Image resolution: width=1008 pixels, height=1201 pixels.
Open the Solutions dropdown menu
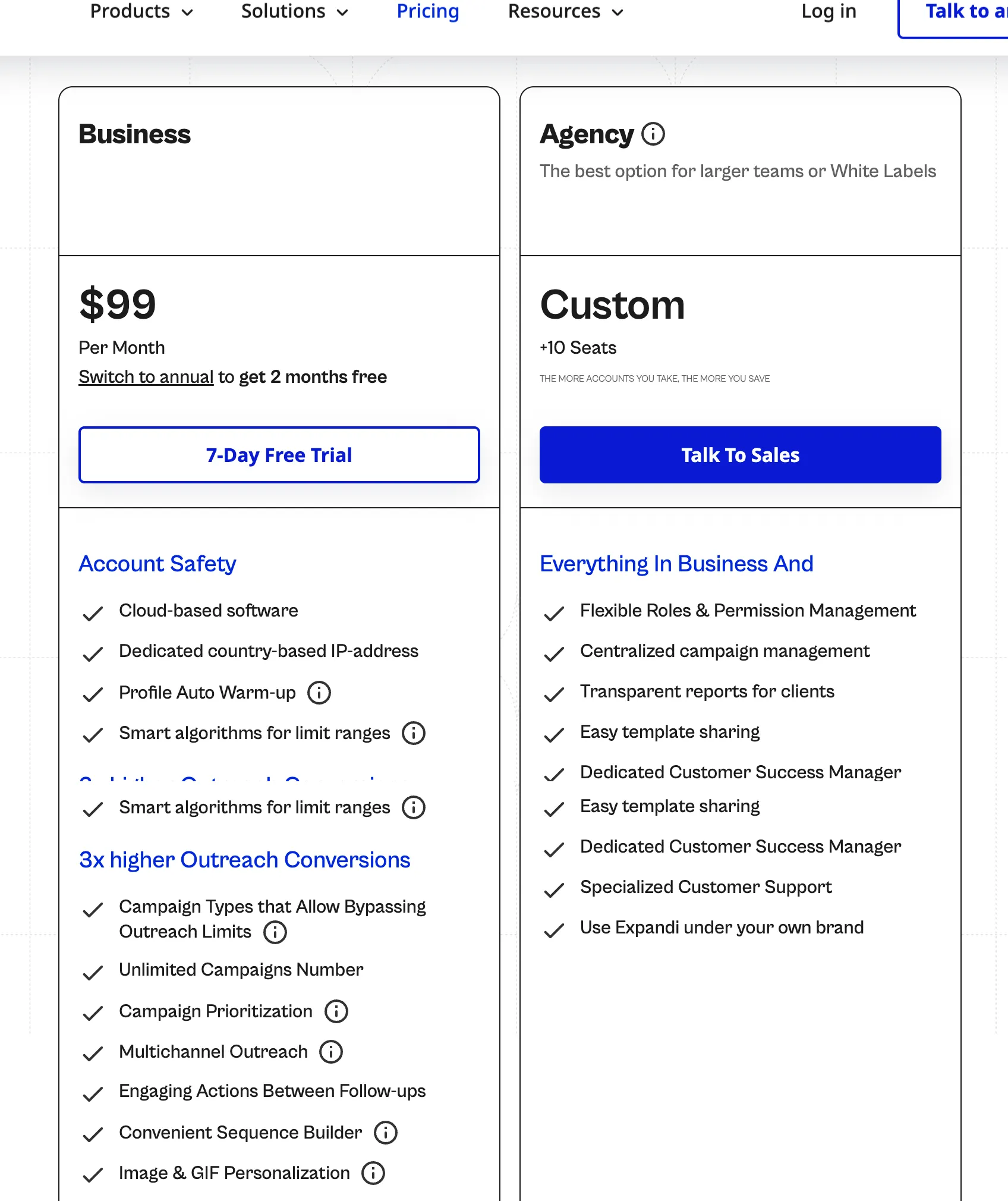click(294, 11)
